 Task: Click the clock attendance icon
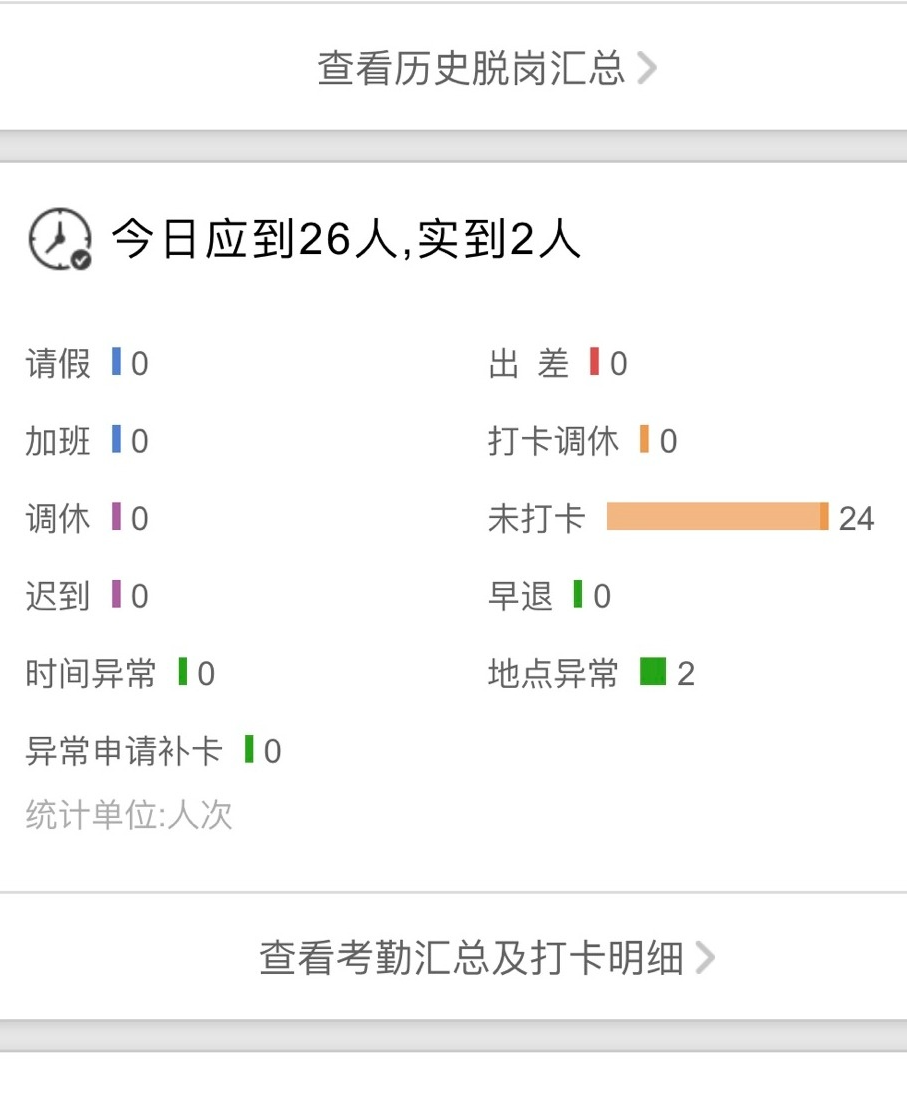pos(60,239)
